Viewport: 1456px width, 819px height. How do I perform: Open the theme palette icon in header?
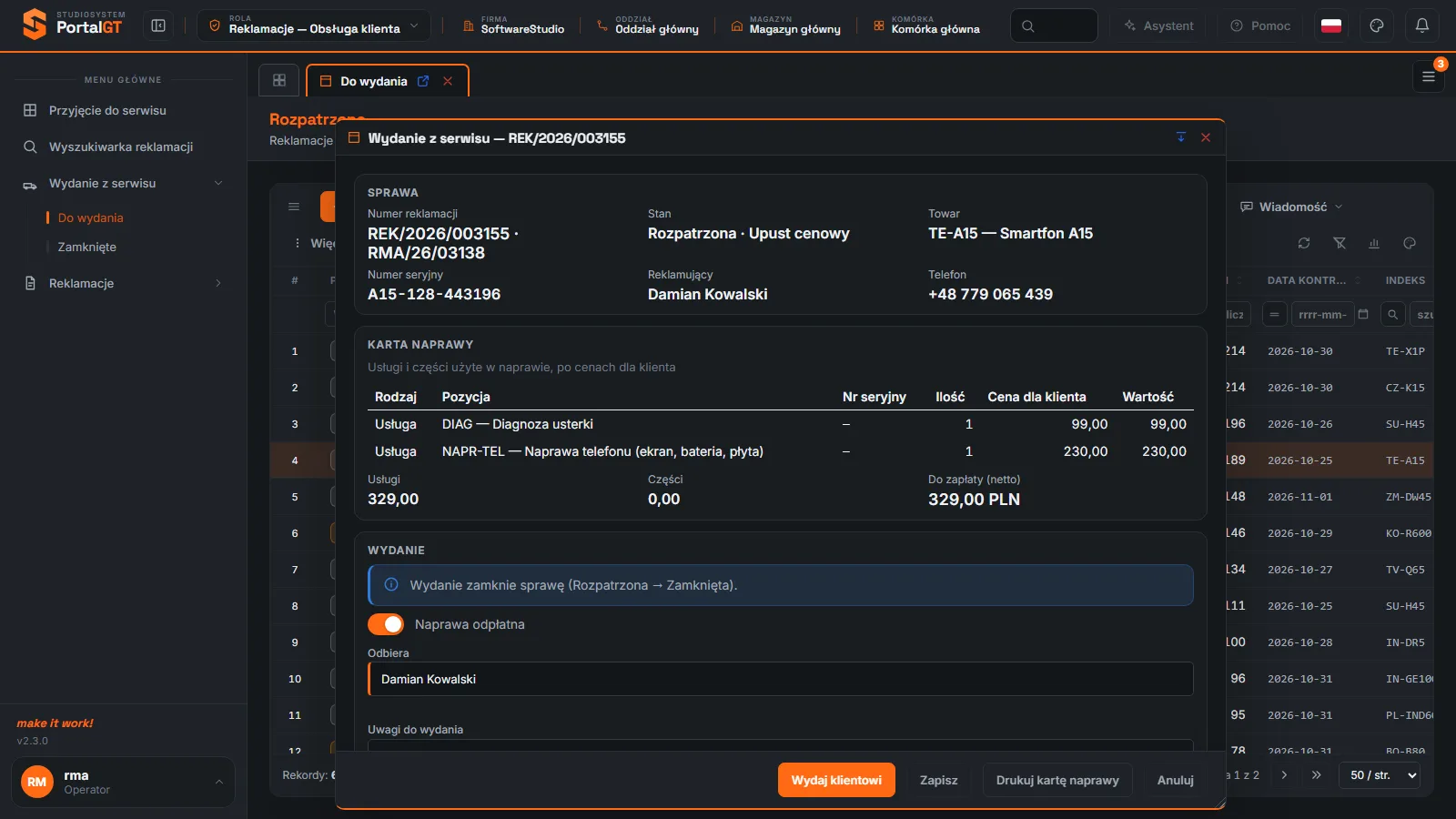click(1377, 25)
